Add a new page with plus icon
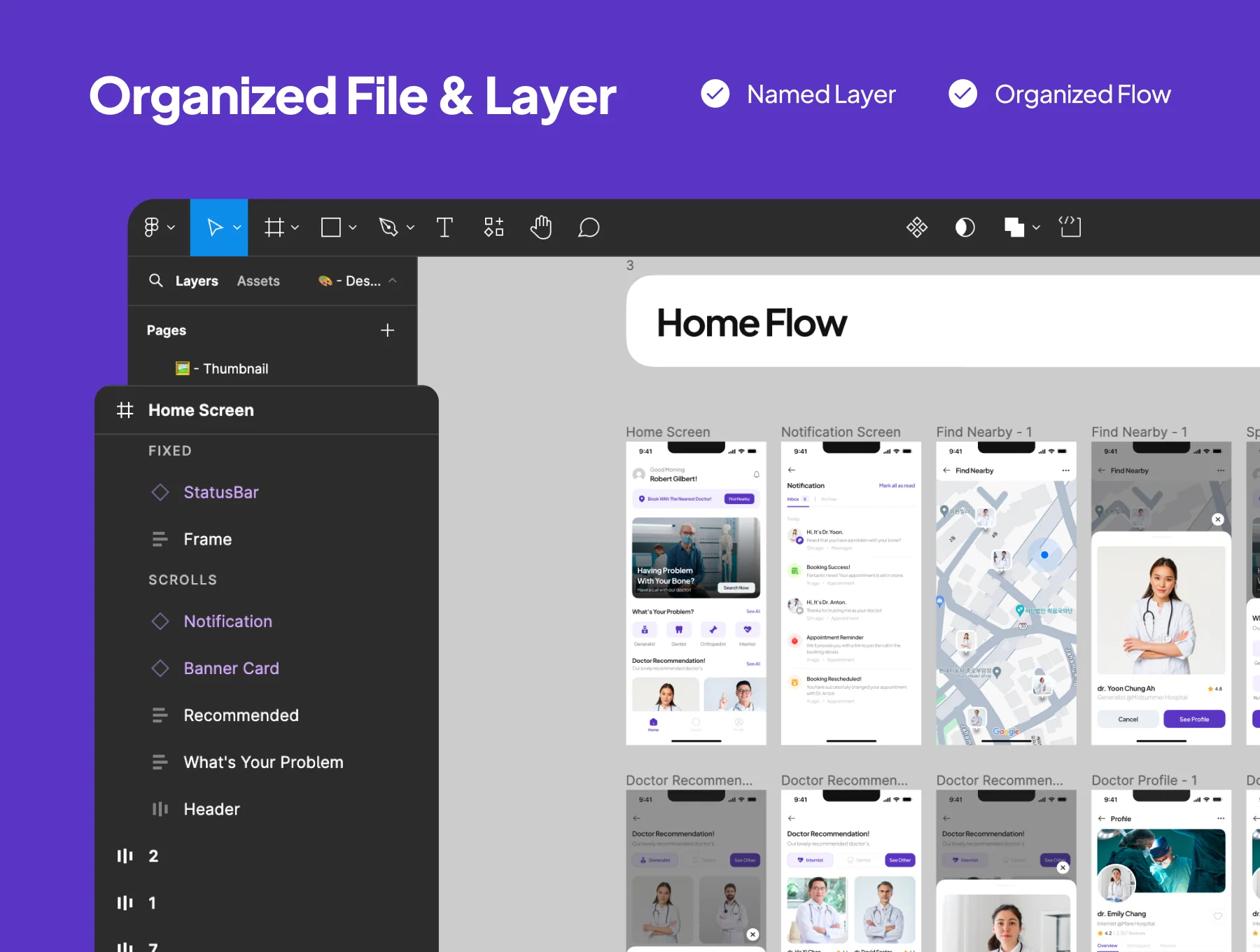Viewport: 1260px width, 952px height. click(387, 330)
